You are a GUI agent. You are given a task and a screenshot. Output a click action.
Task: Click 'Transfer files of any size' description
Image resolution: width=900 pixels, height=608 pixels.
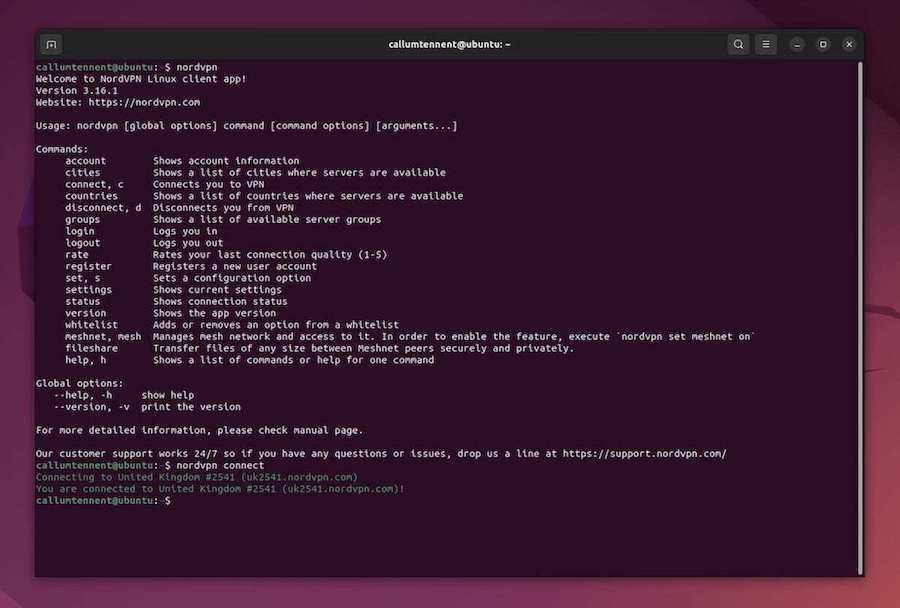tap(363, 348)
